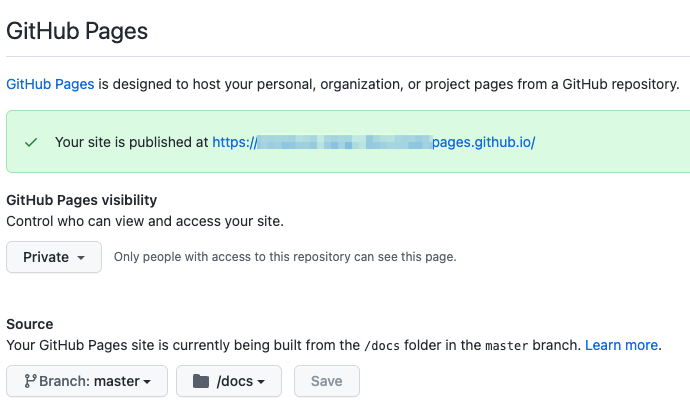Click the monospace master branch text

point(506,346)
